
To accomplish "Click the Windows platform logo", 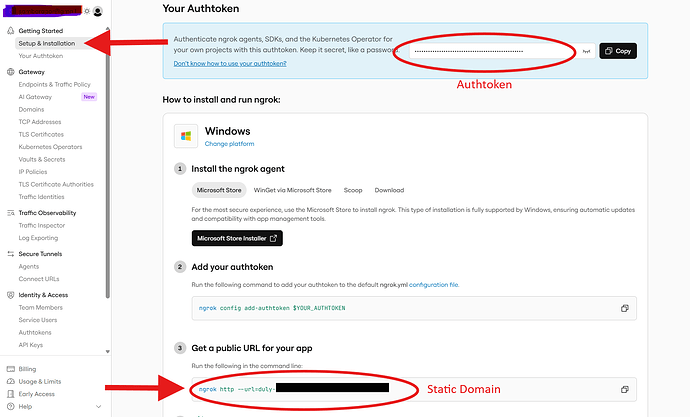I will coord(186,136).
